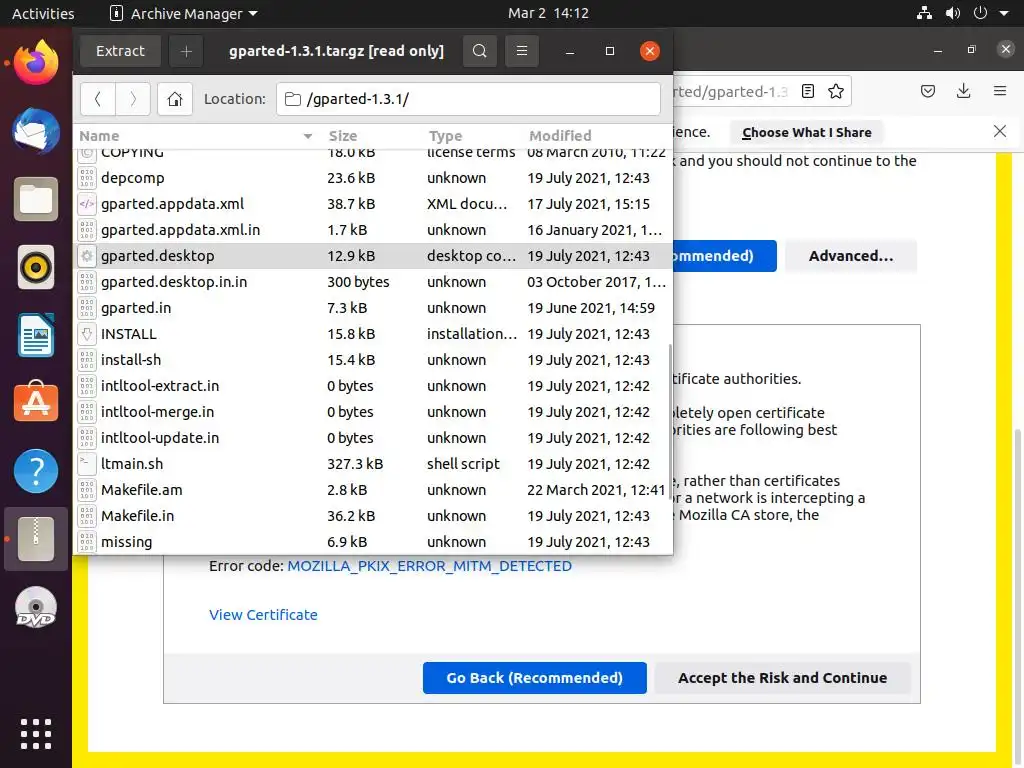This screenshot has height=768, width=1024.
Task: Sort by Modified column header
Action: [x=560, y=136]
